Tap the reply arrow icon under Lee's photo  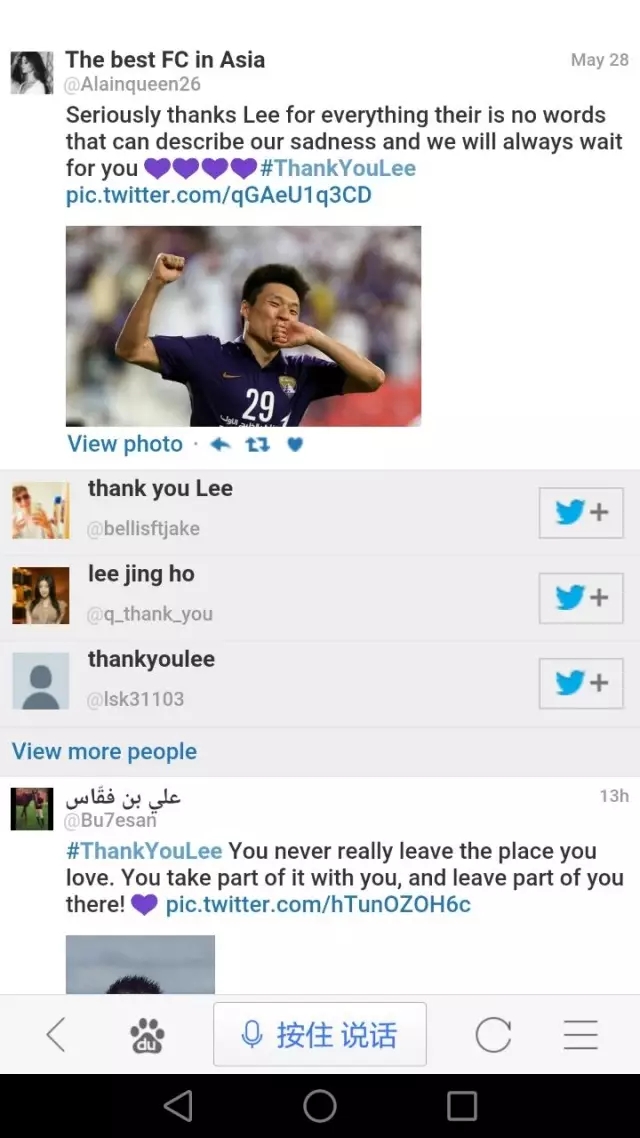220,444
